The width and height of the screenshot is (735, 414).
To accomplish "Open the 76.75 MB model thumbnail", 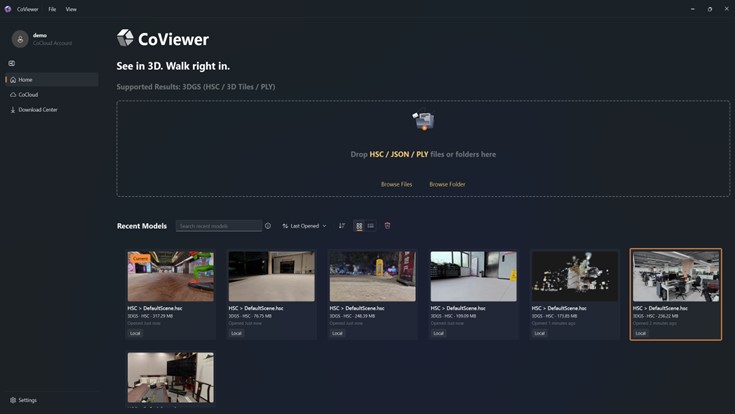I will [x=271, y=276].
